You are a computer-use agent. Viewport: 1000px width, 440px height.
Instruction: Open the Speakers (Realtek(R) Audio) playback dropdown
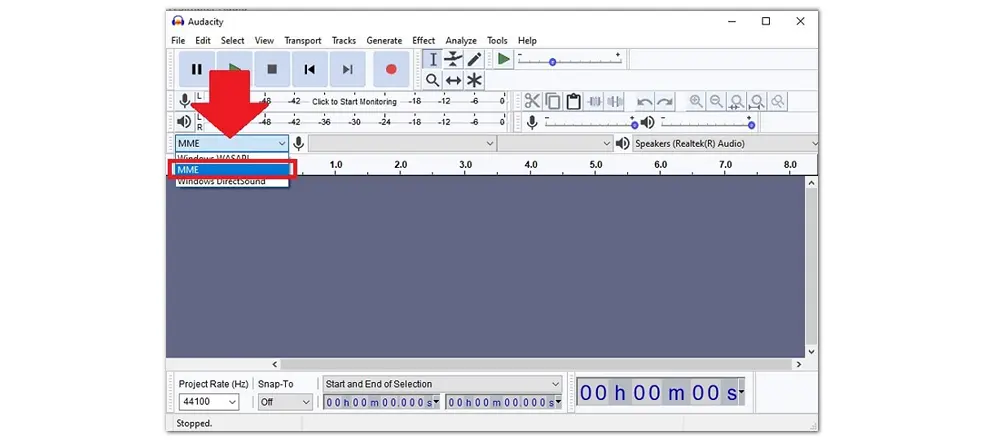tap(725, 143)
